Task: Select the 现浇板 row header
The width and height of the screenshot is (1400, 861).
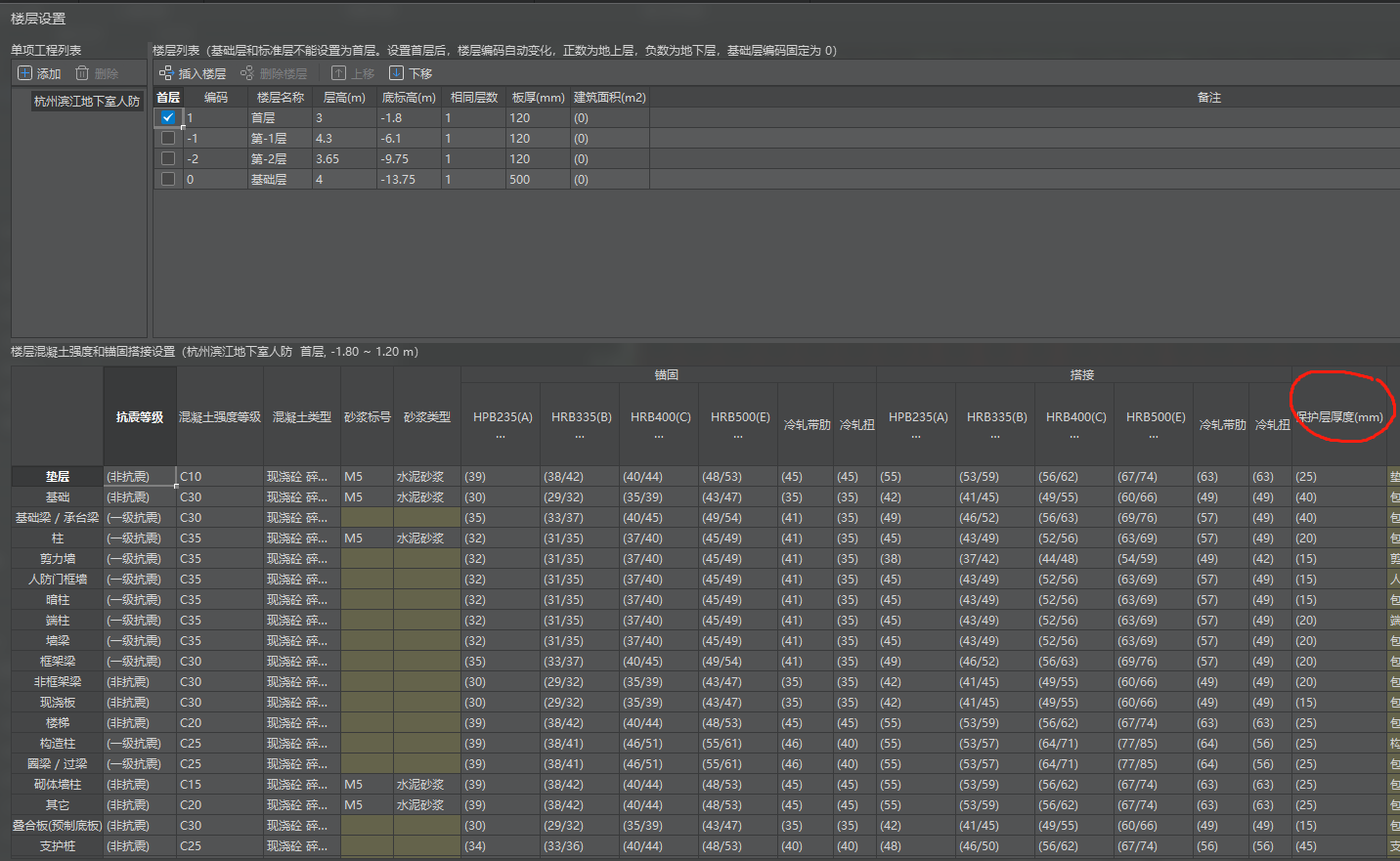Action: point(58,702)
